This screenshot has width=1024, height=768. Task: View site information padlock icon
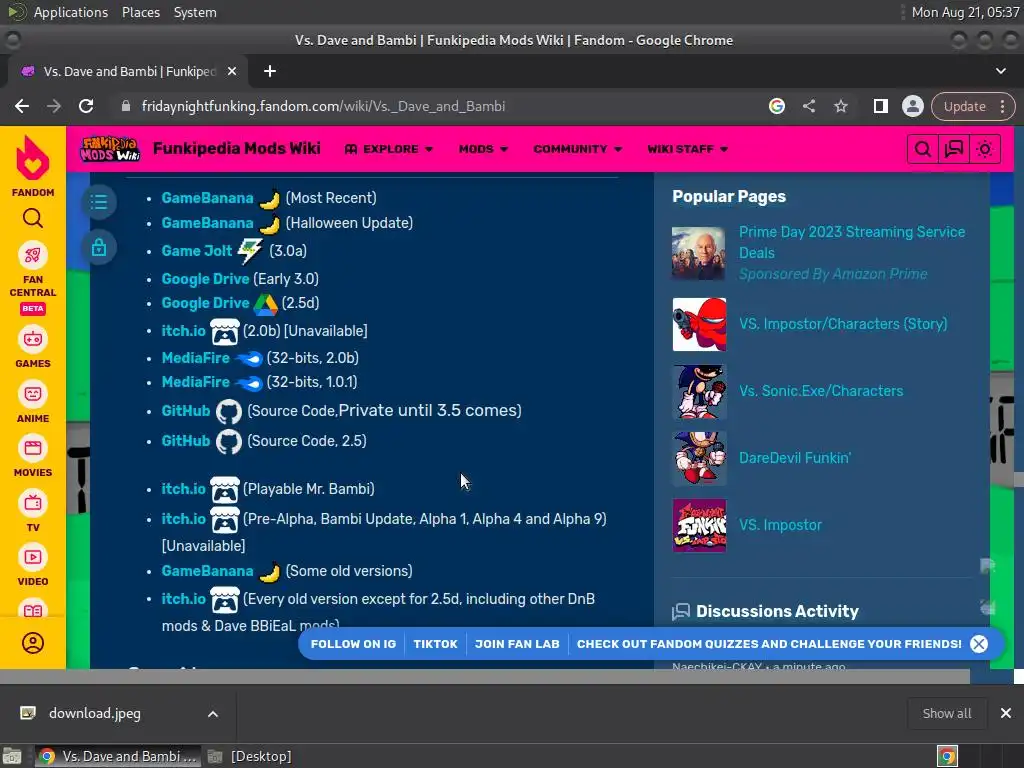click(126, 106)
